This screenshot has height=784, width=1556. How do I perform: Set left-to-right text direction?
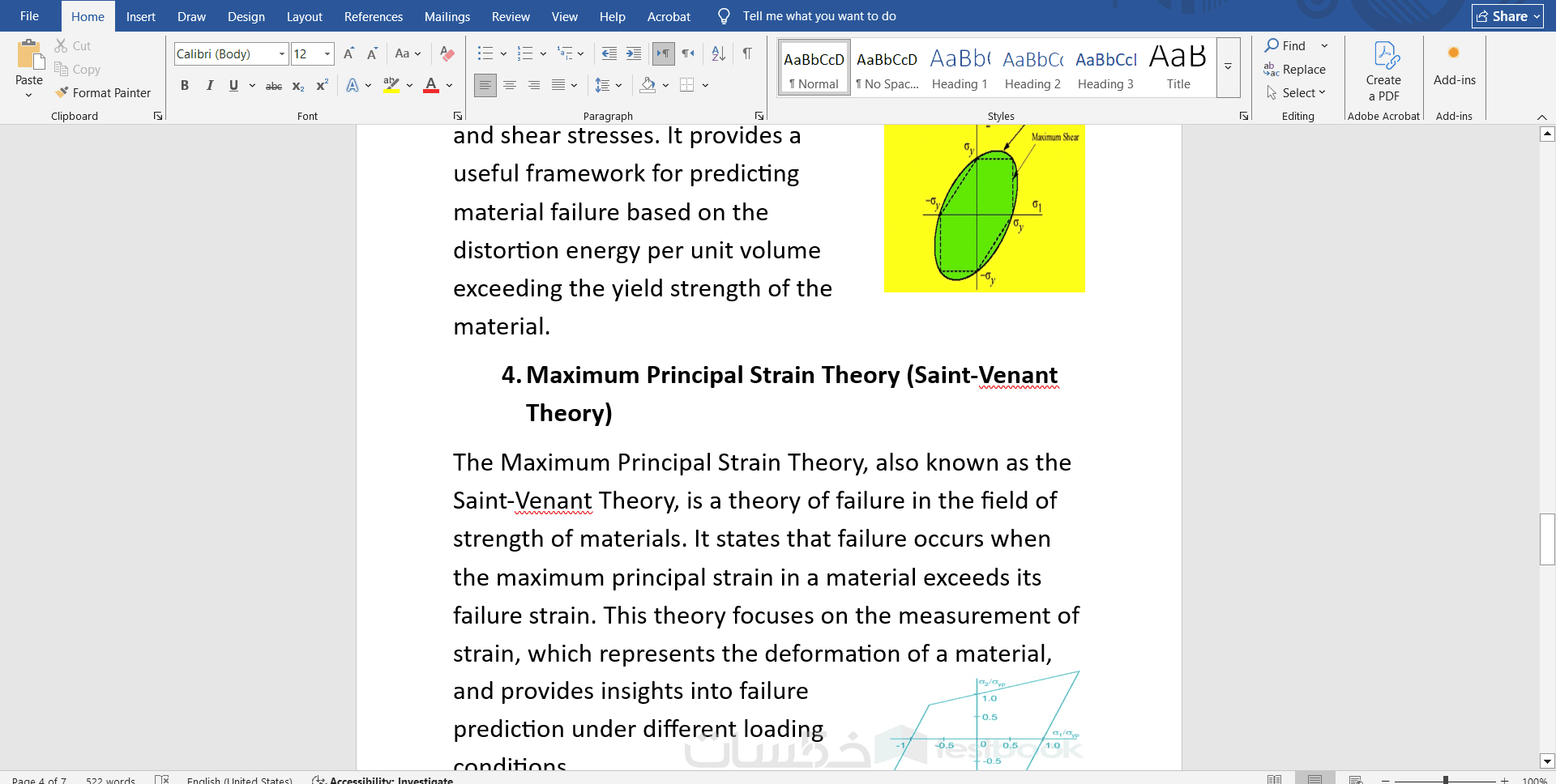663,54
